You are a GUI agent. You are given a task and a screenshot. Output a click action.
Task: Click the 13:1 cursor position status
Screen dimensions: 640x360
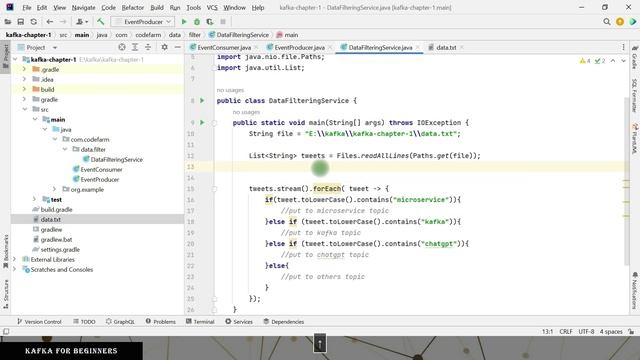547,331
